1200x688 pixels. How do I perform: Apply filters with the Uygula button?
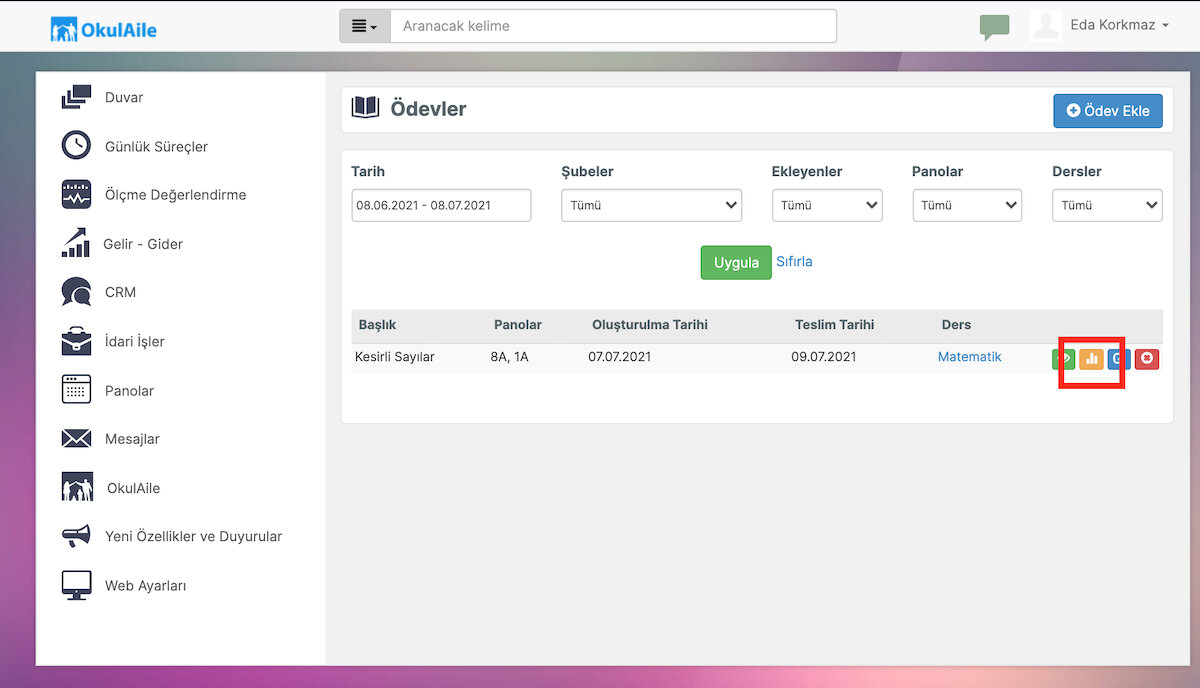pos(736,262)
